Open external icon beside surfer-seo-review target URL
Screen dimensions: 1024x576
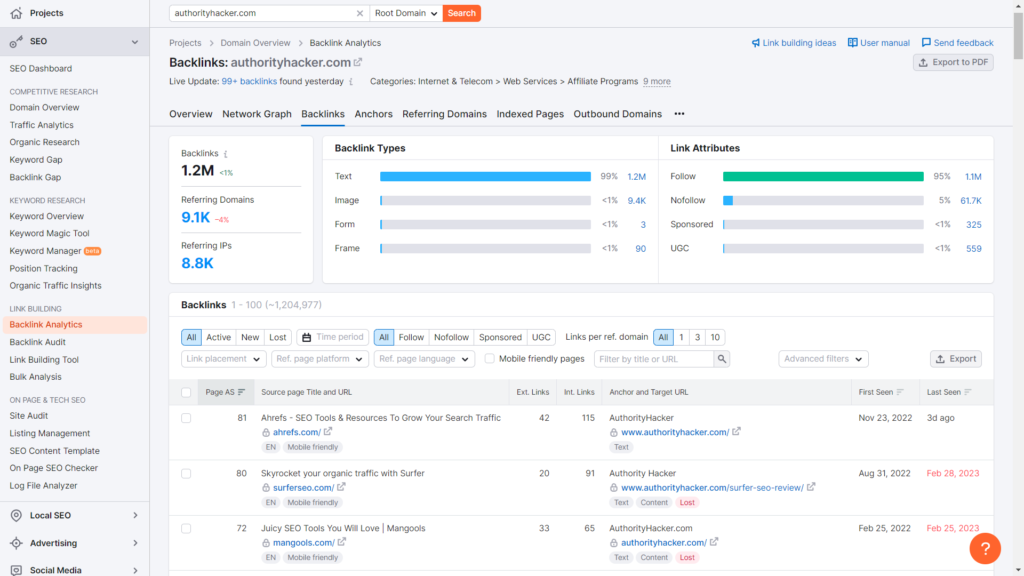(x=810, y=487)
